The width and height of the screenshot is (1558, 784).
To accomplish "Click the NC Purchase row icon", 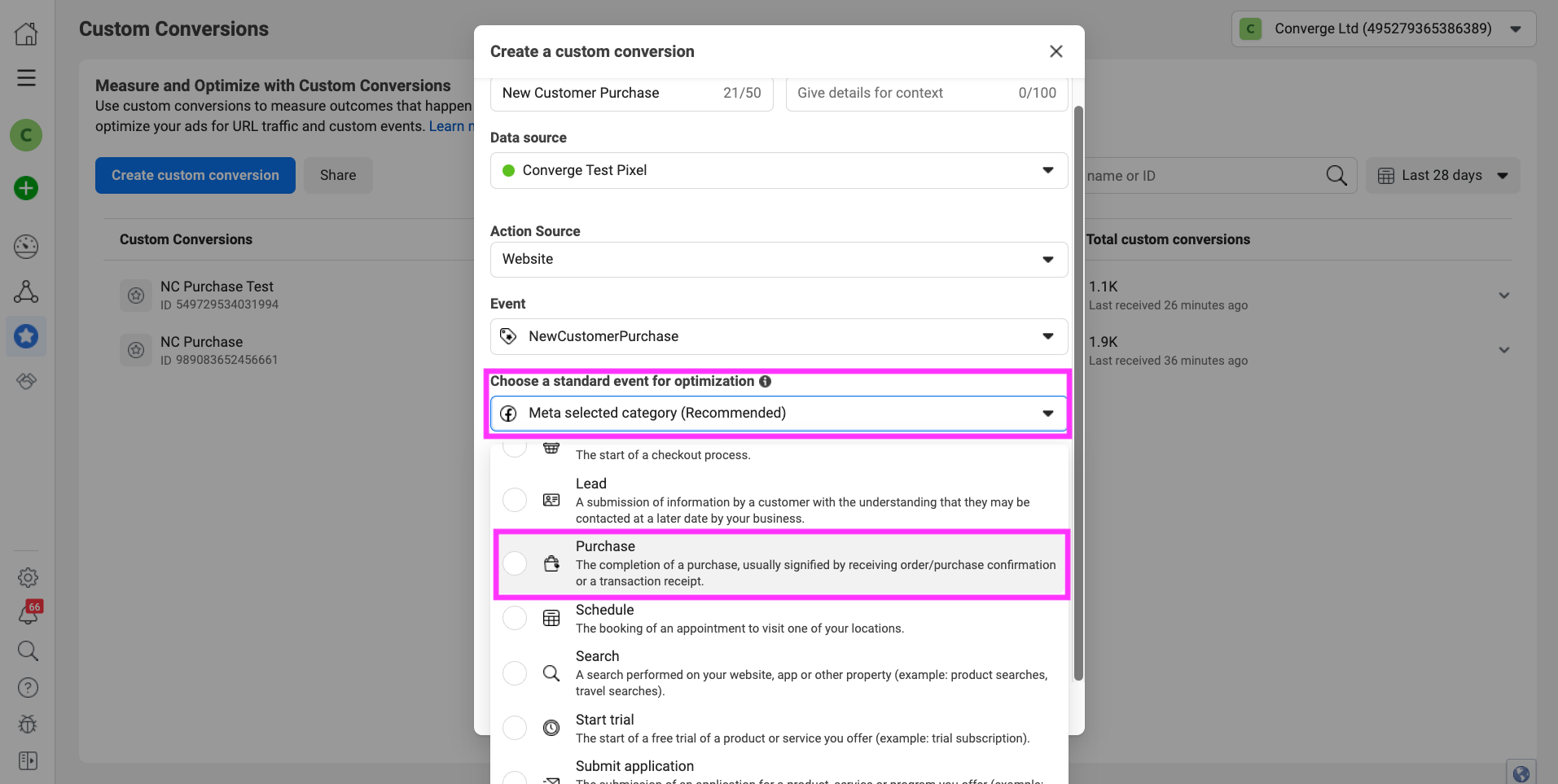I will (x=136, y=350).
